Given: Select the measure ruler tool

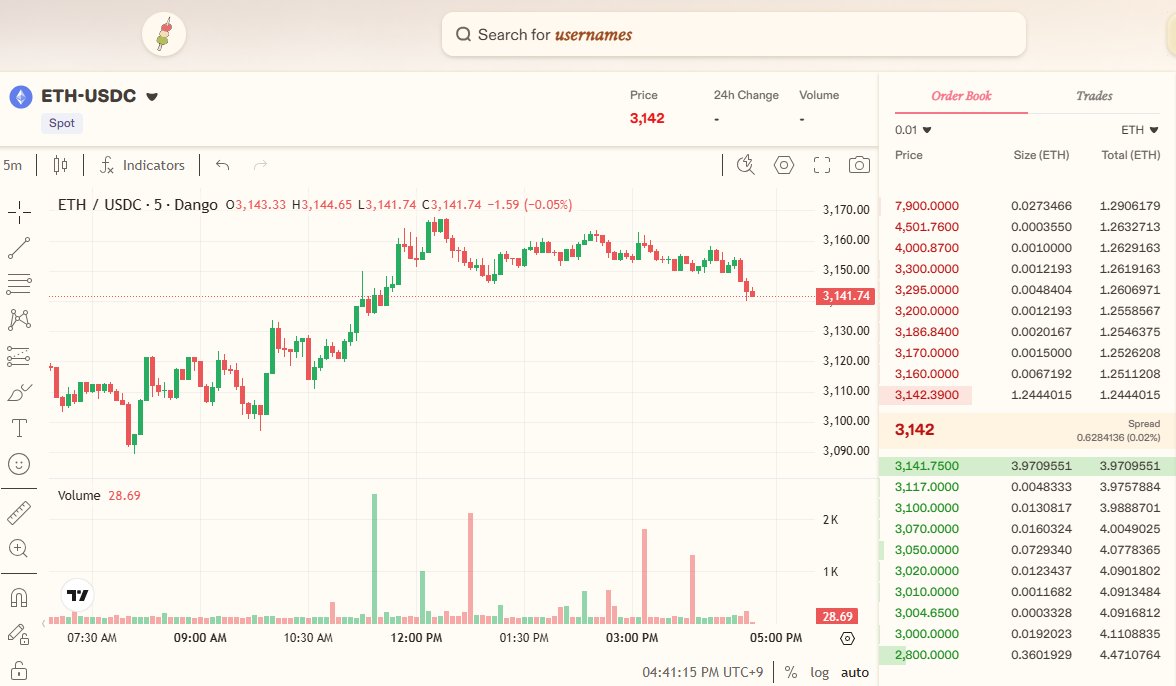Looking at the screenshot, I should (x=19, y=512).
